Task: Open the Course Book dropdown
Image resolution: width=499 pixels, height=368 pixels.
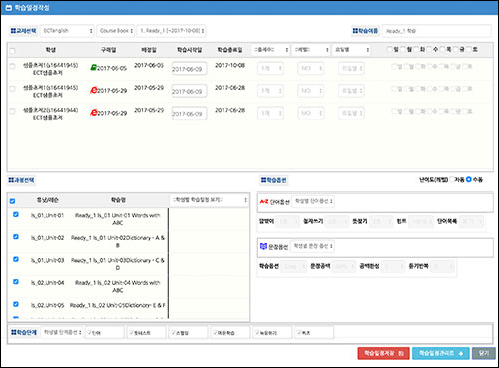Action: 116,31
